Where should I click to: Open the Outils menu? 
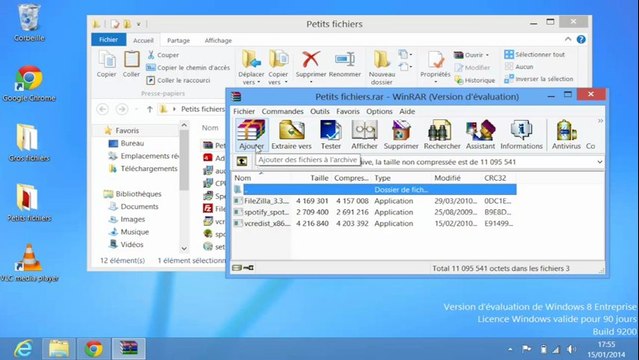pyautogui.click(x=320, y=111)
